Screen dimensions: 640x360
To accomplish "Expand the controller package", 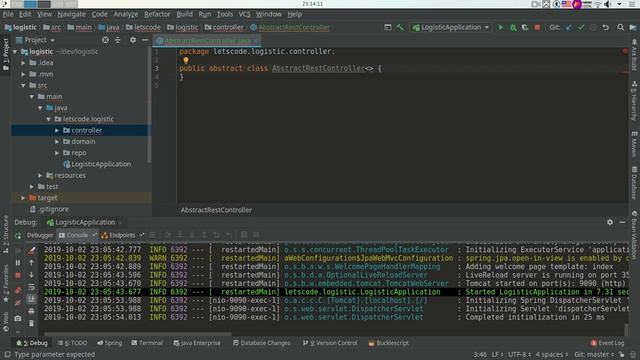I will click(x=57, y=130).
